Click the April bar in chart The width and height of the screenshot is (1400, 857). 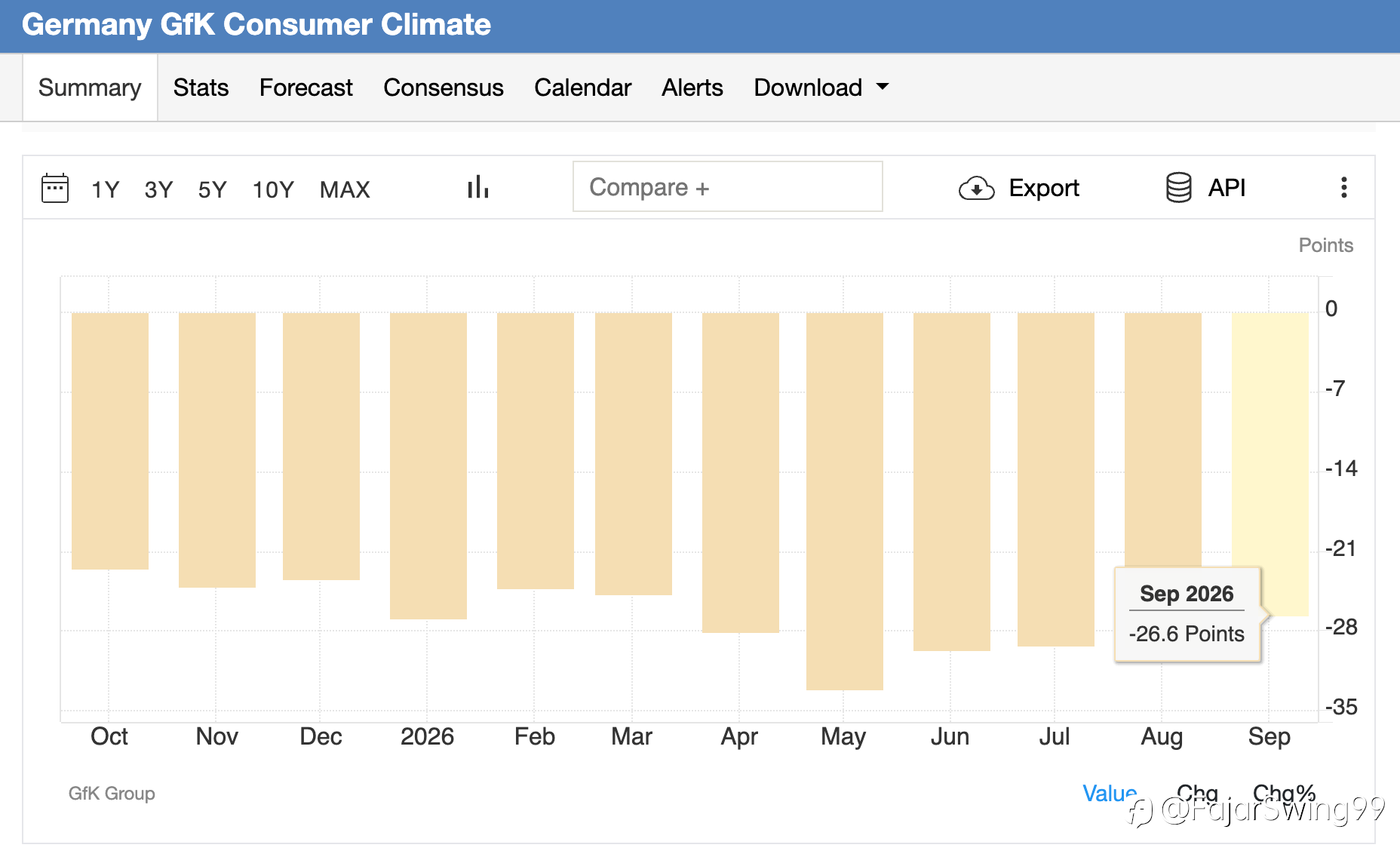(x=741, y=473)
